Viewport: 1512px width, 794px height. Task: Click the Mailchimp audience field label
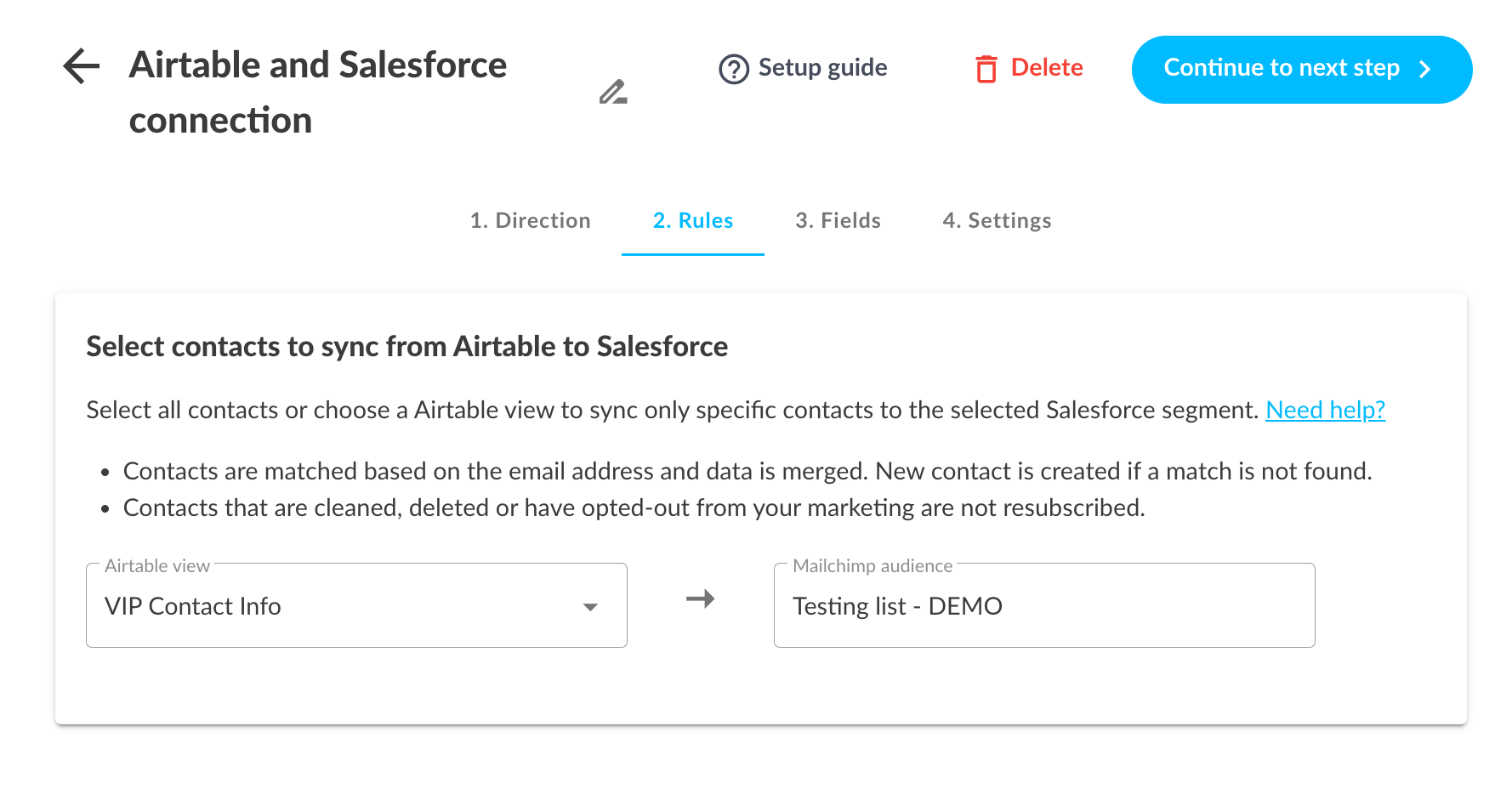pyautogui.click(x=872, y=566)
